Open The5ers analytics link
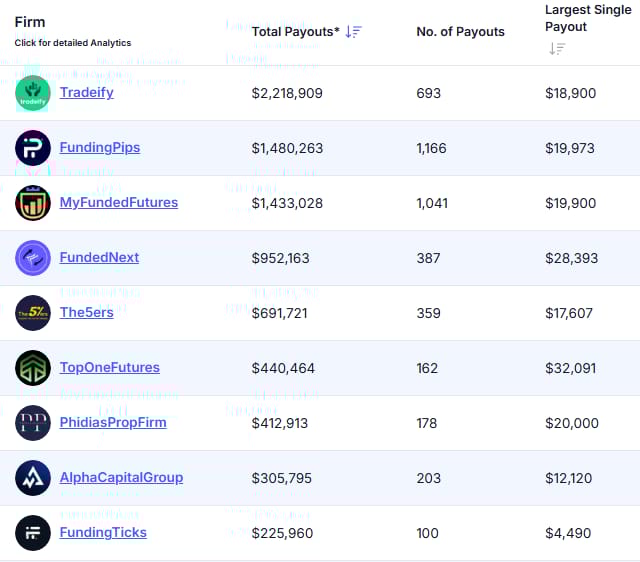The image size is (640, 562). pos(87,313)
